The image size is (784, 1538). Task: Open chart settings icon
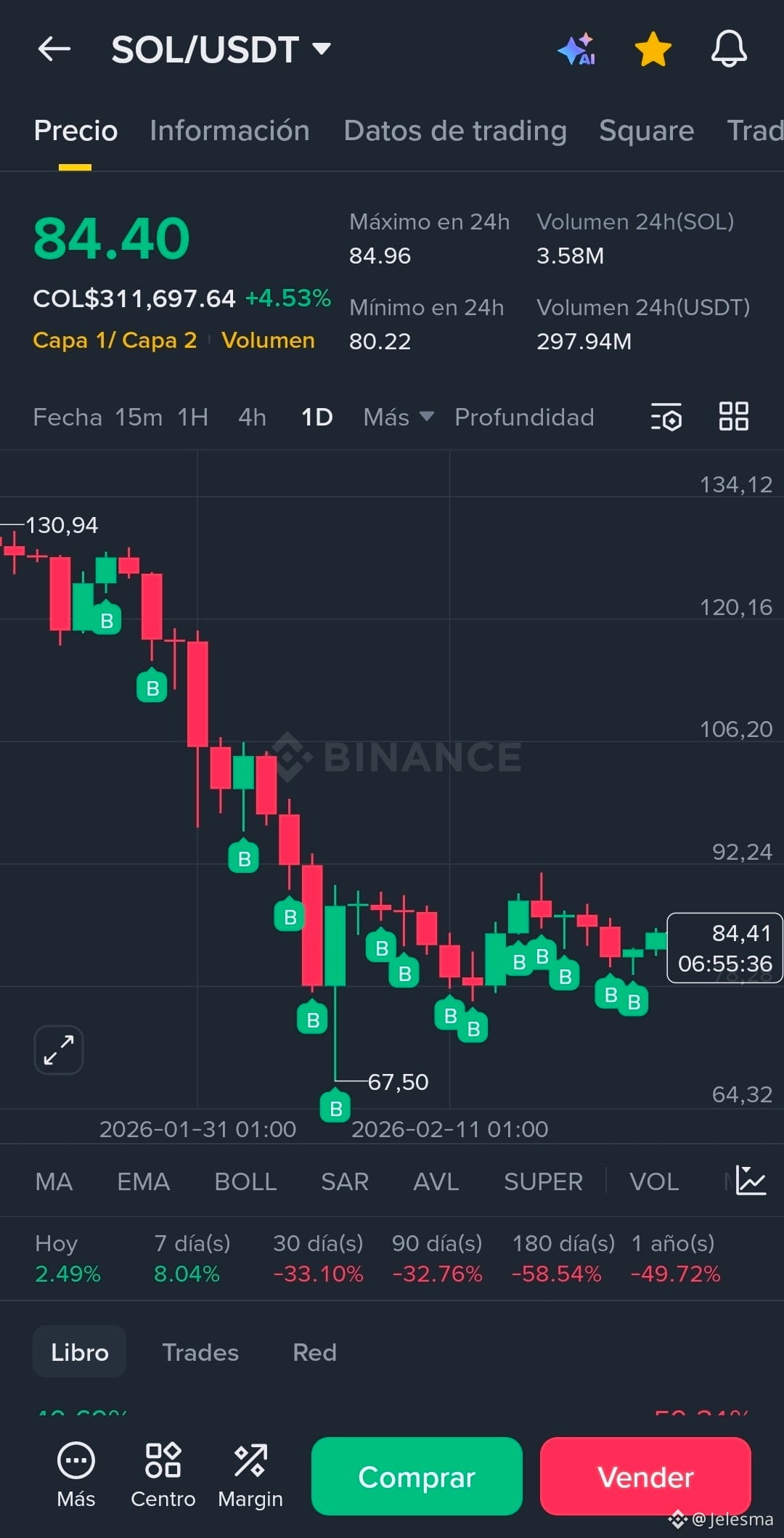point(666,417)
